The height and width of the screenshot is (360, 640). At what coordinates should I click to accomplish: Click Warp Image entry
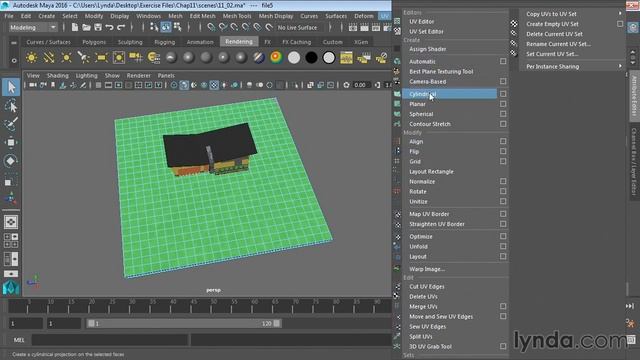[427, 269]
